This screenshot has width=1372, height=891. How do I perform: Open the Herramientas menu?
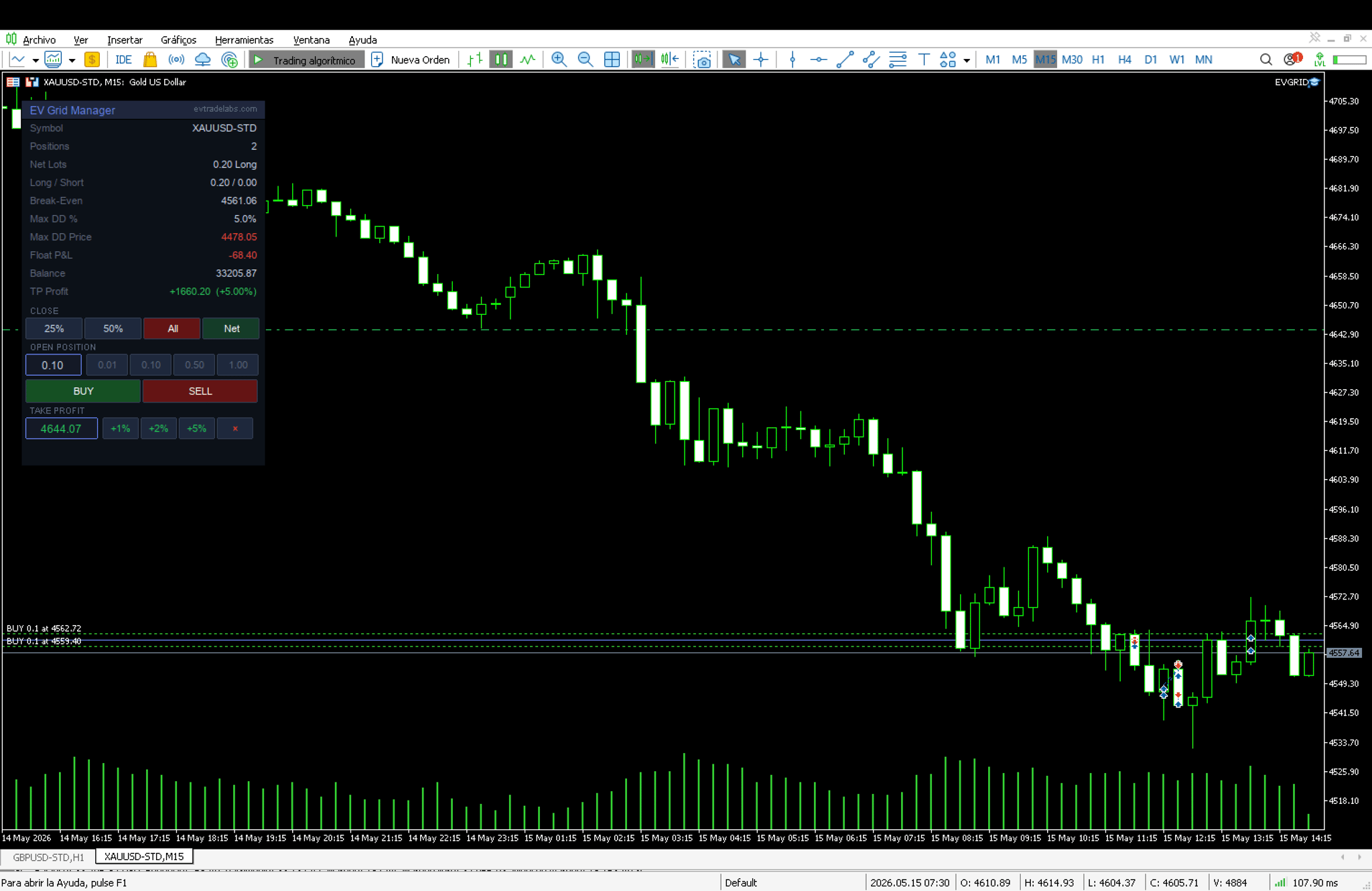tap(244, 40)
